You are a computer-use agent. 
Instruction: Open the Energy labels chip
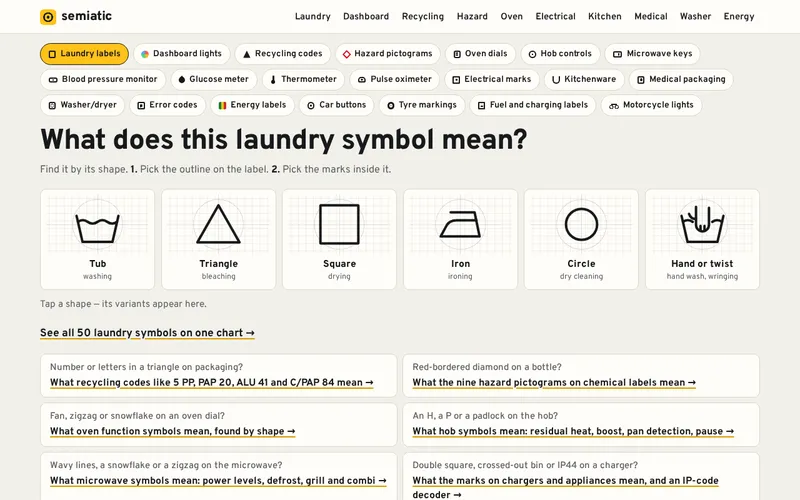pyautogui.click(x=253, y=105)
